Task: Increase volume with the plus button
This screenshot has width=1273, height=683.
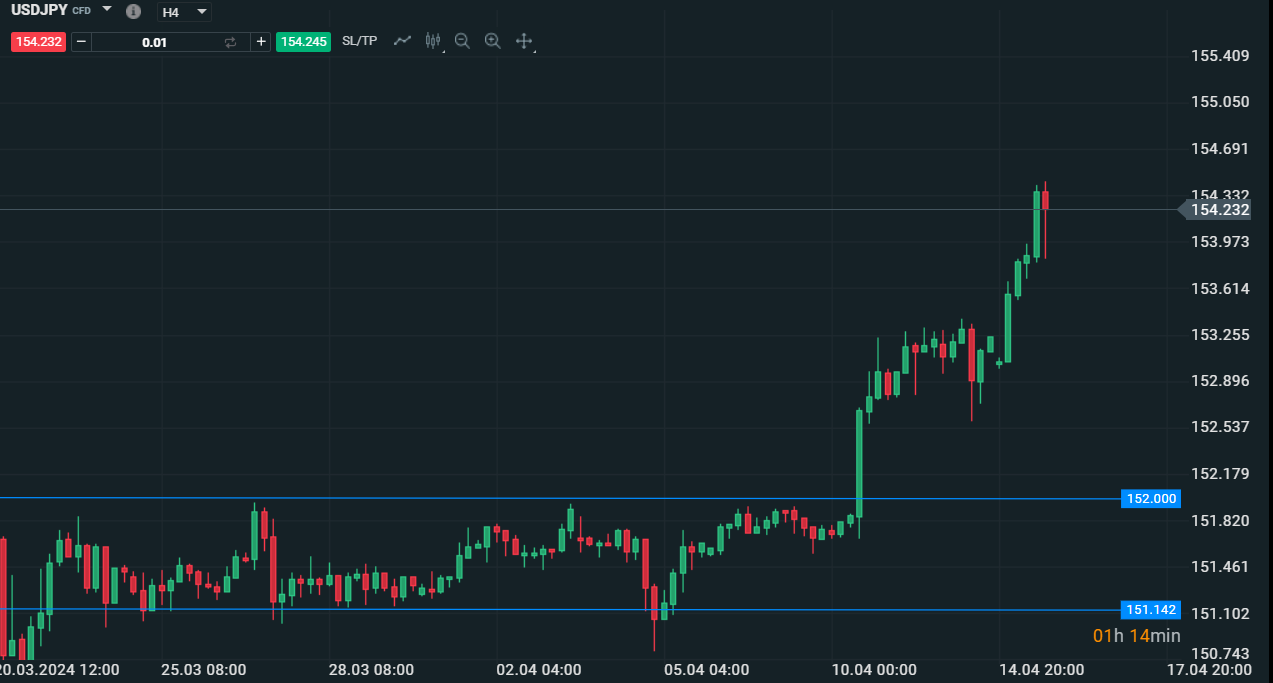Action: click(261, 42)
